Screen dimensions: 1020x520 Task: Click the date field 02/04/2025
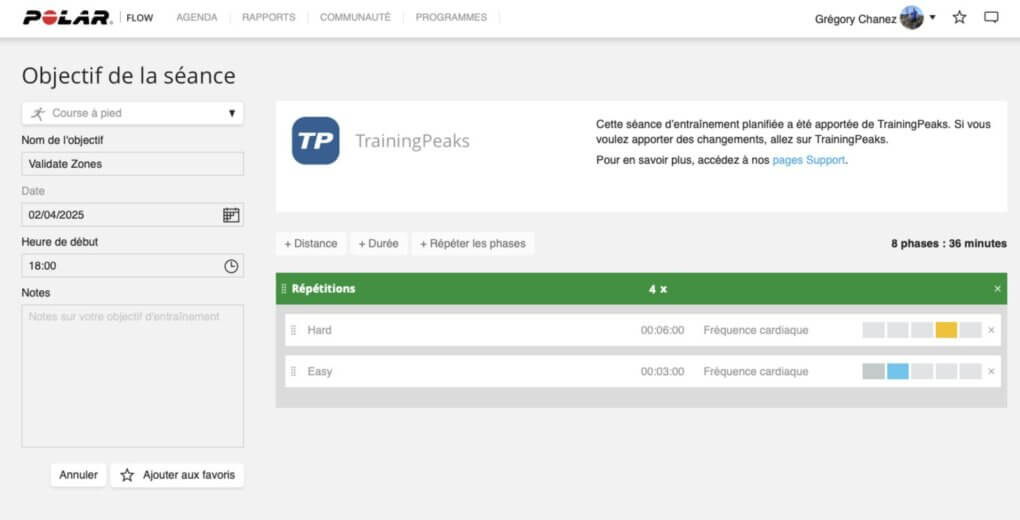pyautogui.click(x=133, y=215)
